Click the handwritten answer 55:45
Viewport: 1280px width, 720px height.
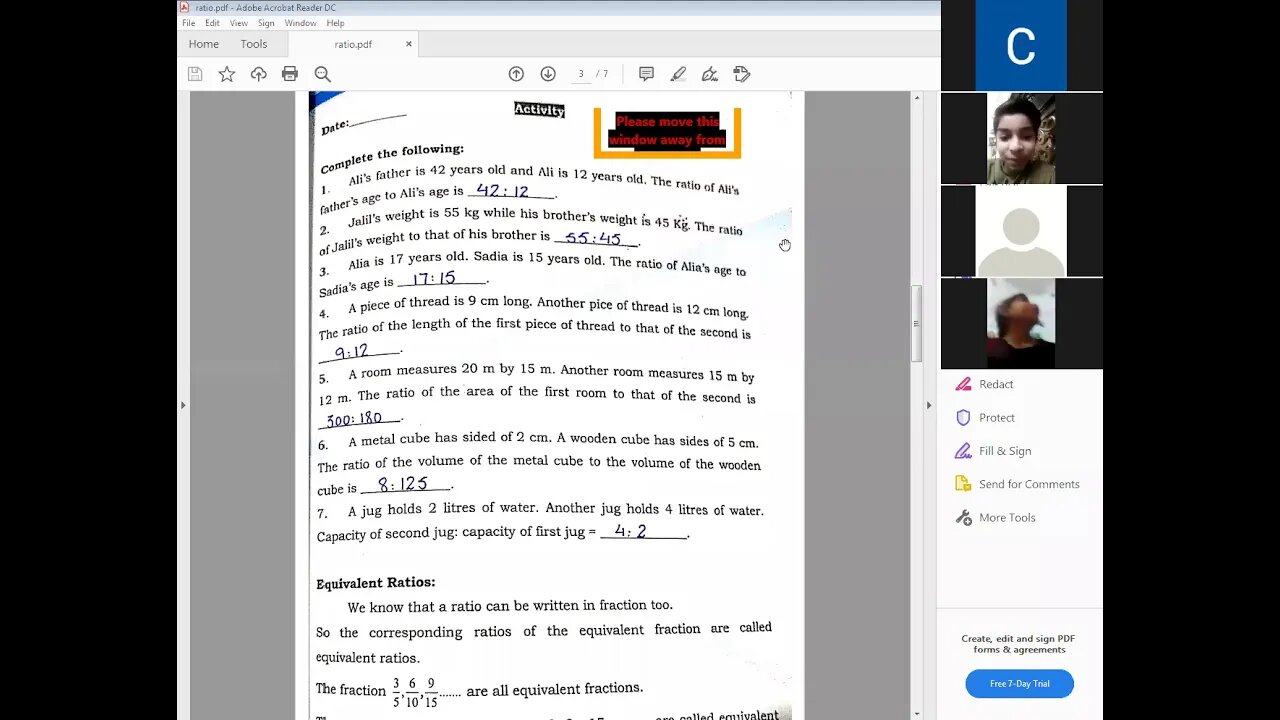[x=593, y=238]
